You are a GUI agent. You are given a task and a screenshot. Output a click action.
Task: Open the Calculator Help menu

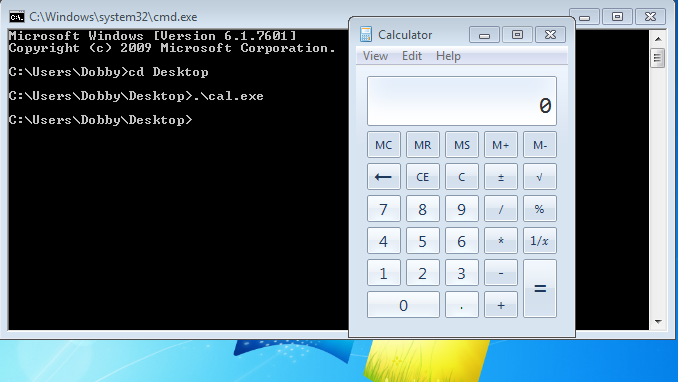[448, 56]
